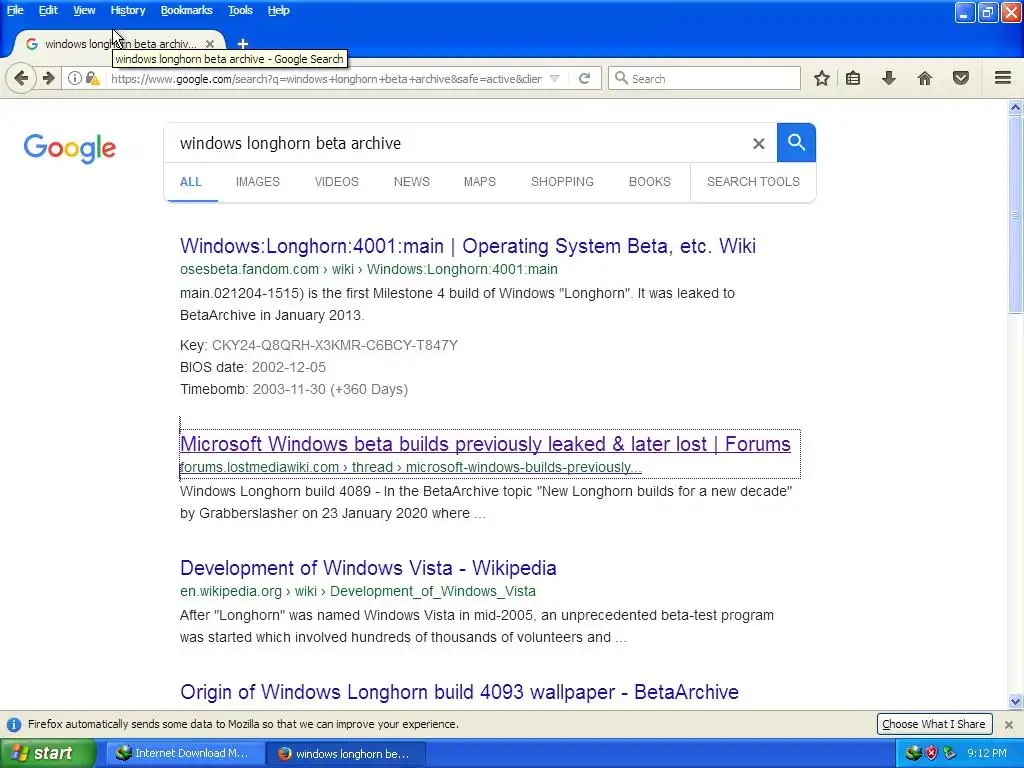
Task: Open the View menu
Action: coord(84,10)
